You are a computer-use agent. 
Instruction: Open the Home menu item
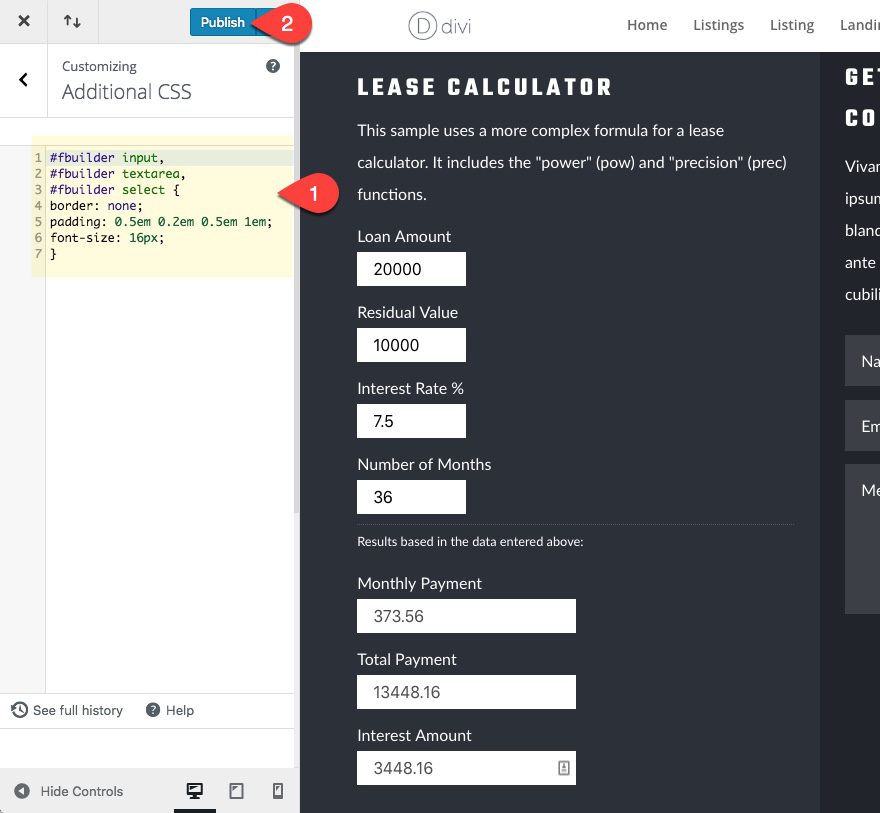click(x=646, y=25)
